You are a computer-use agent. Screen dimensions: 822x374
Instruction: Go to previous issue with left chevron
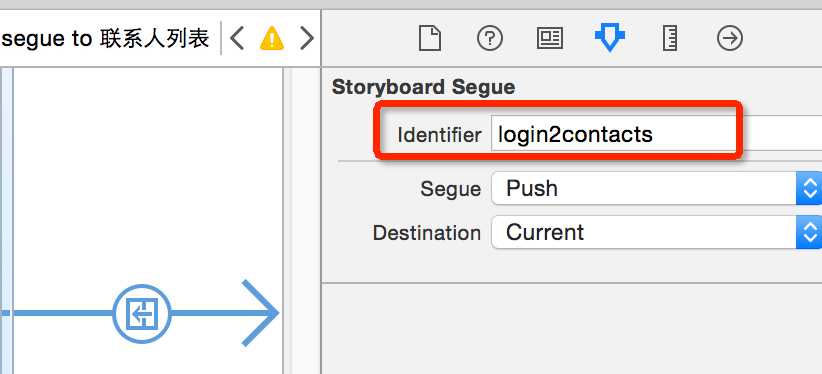237,38
